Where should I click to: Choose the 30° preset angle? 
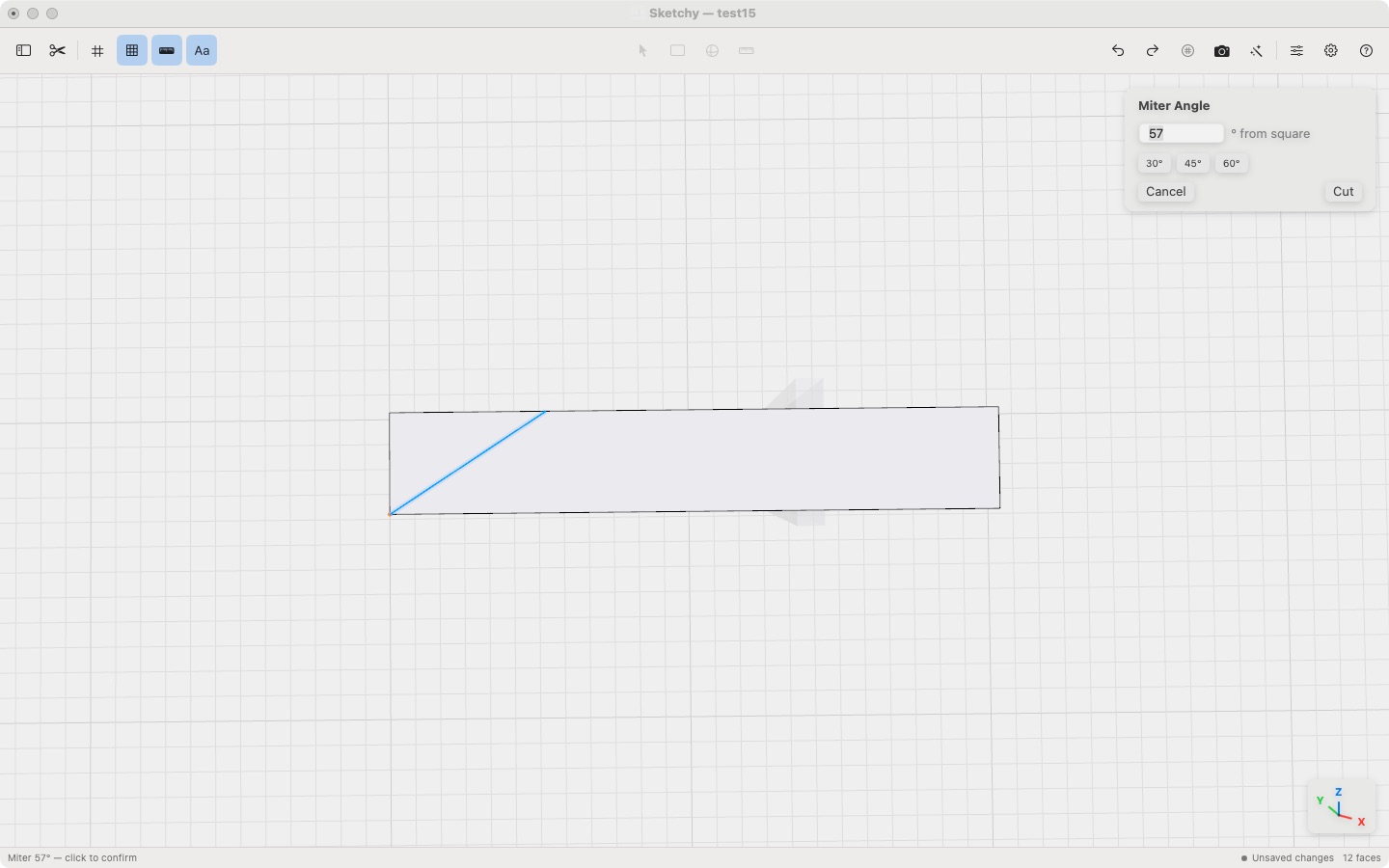click(1155, 164)
